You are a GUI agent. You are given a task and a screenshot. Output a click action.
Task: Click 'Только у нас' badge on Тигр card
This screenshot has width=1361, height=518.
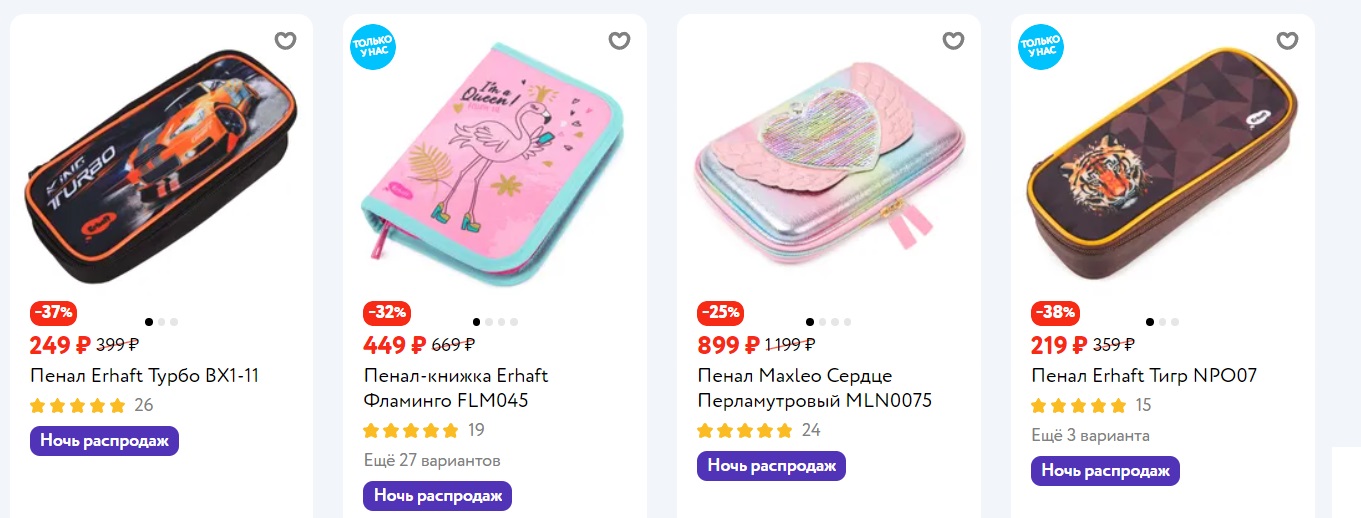[1040, 46]
